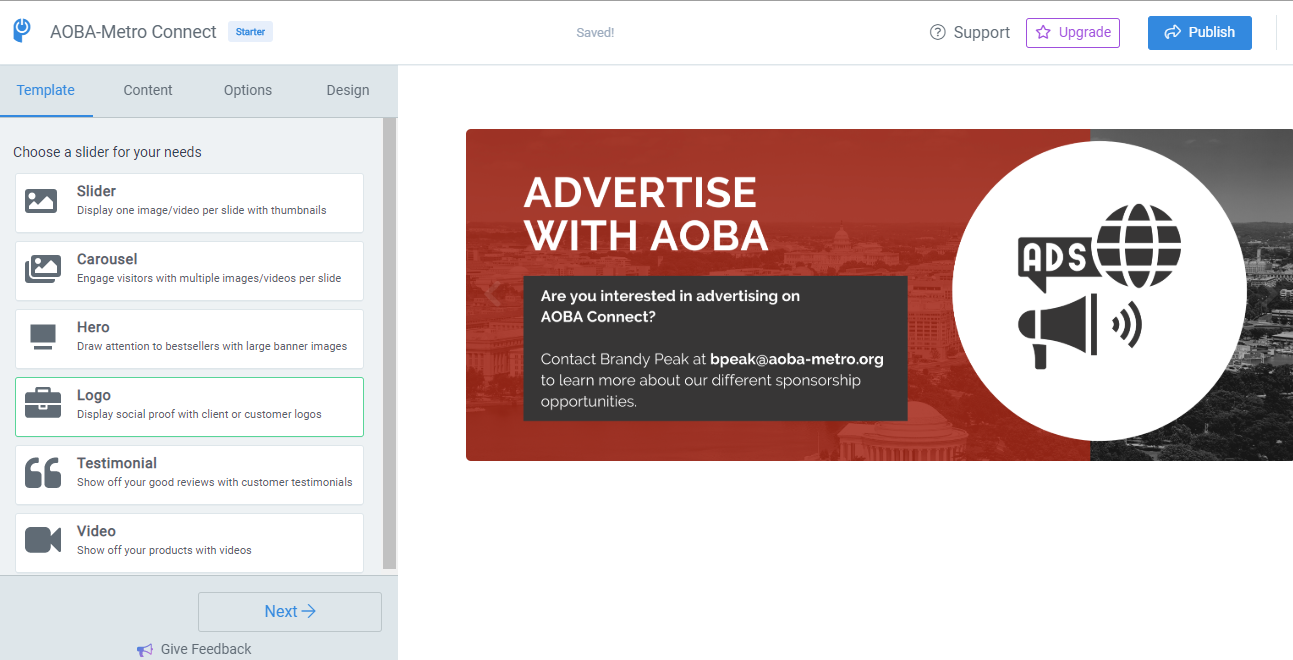Click 'Draw attention to bestsellers' description

tap(212, 346)
